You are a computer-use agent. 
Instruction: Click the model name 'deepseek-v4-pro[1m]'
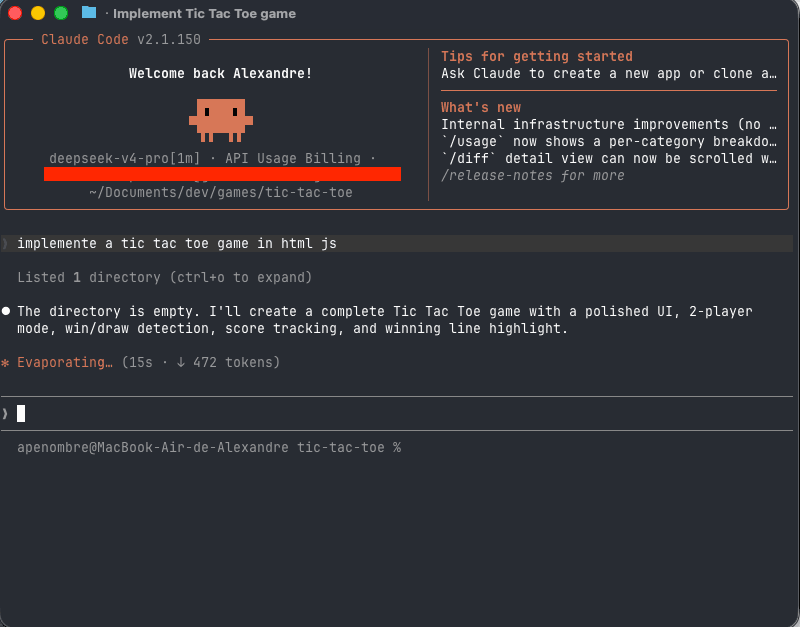click(124, 158)
